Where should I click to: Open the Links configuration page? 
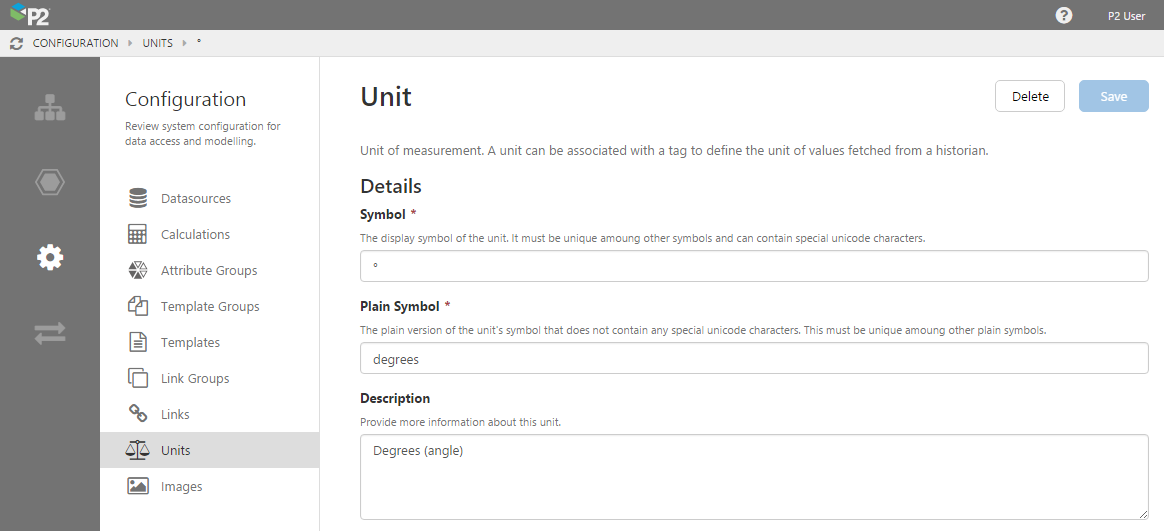[175, 415]
